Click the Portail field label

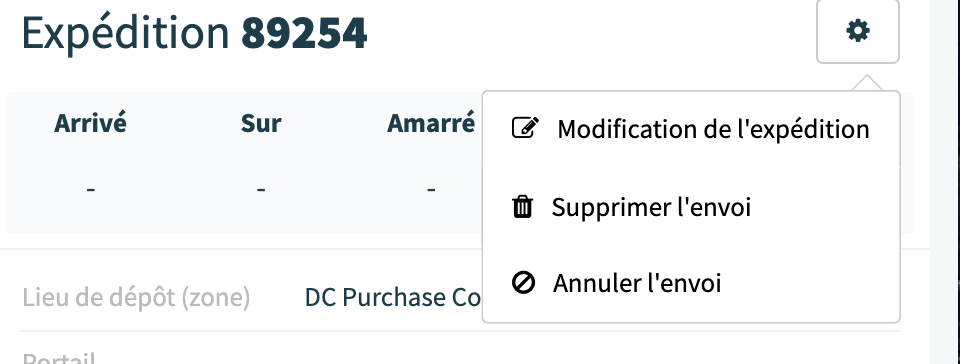pos(59,358)
